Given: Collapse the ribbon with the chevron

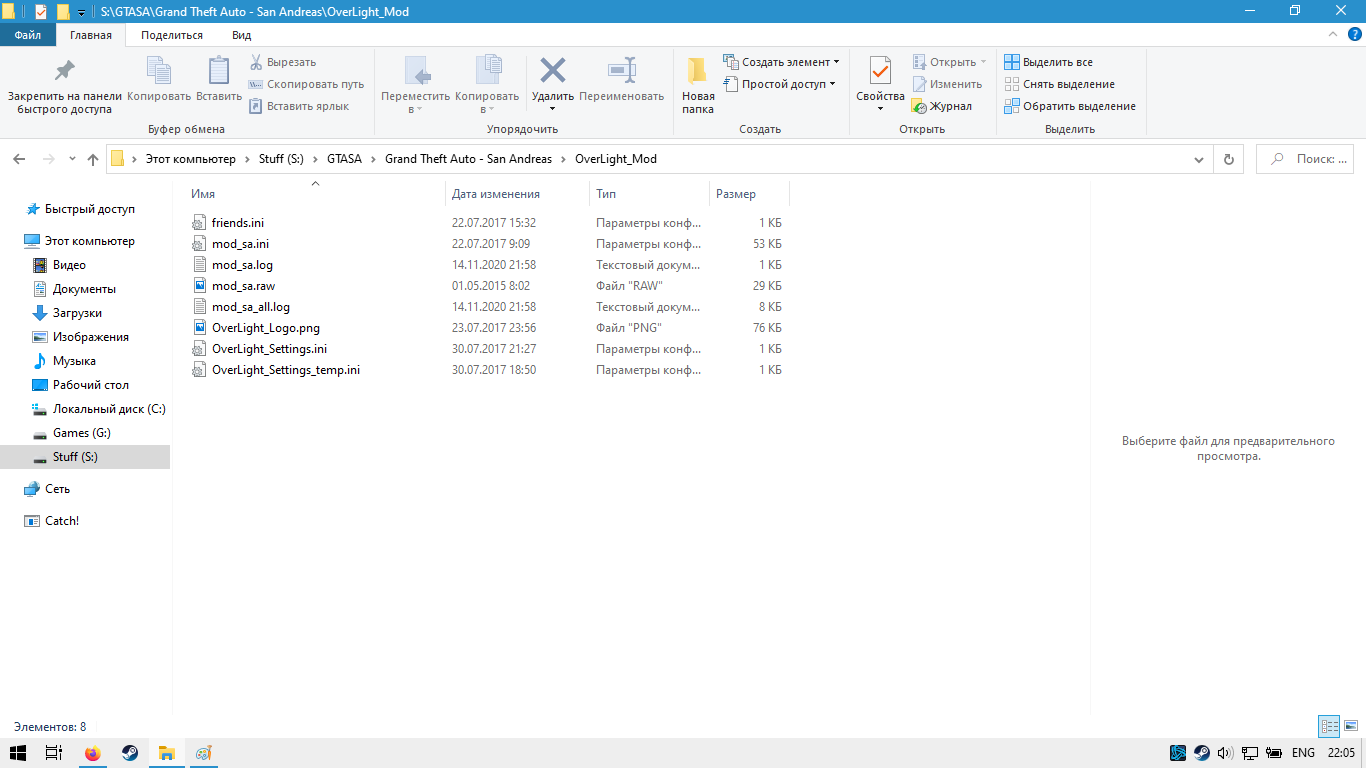Looking at the screenshot, I should (1331, 35).
